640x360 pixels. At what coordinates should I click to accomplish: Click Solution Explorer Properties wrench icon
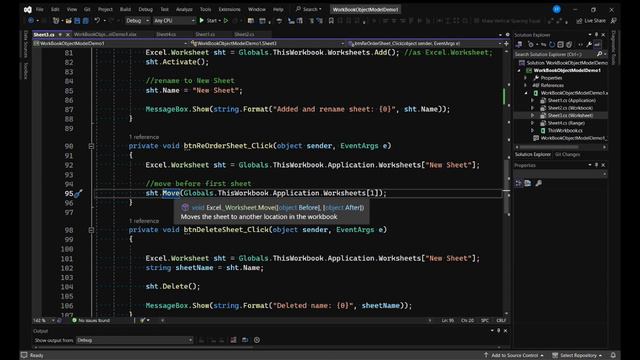(x=589, y=44)
